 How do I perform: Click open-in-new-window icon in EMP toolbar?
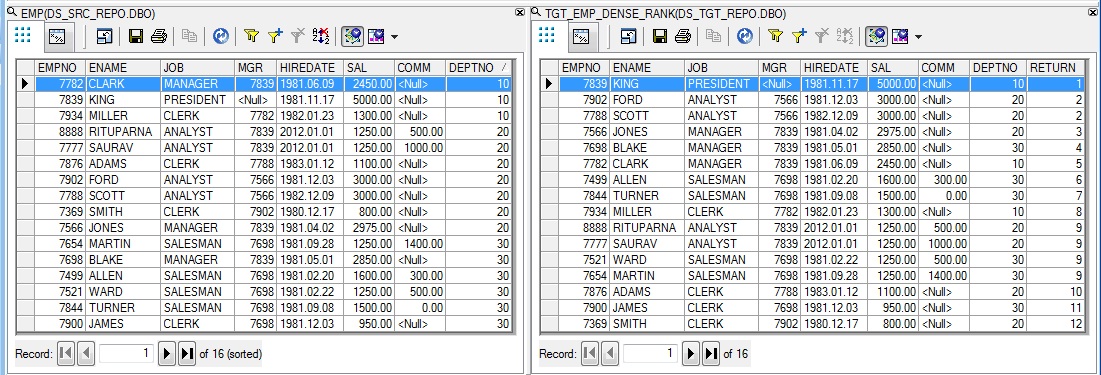coord(105,37)
